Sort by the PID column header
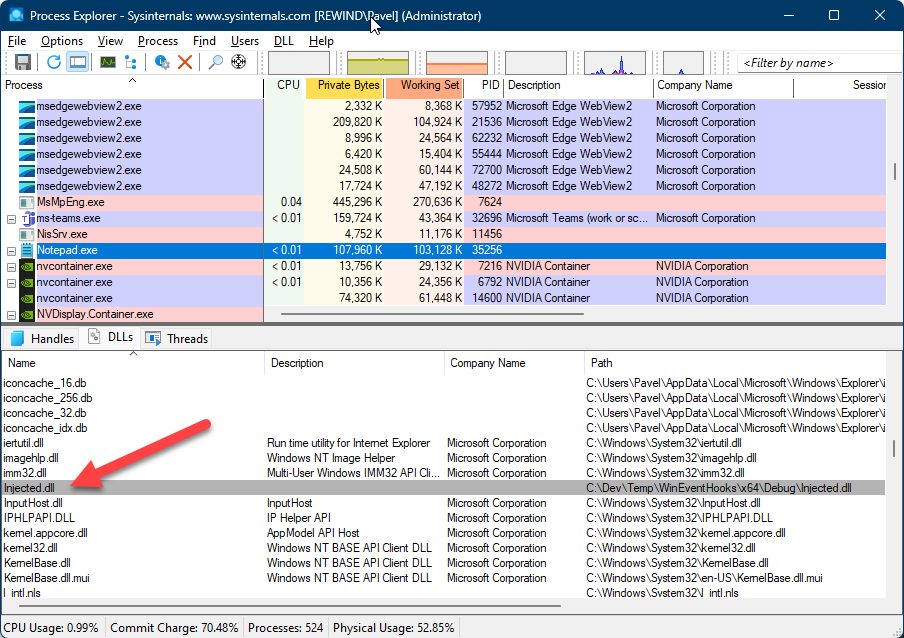The image size is (904, 638). point(484,85)
